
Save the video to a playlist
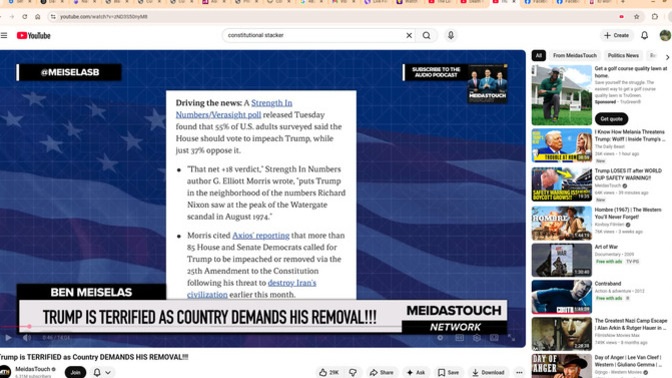pos(448,372)
